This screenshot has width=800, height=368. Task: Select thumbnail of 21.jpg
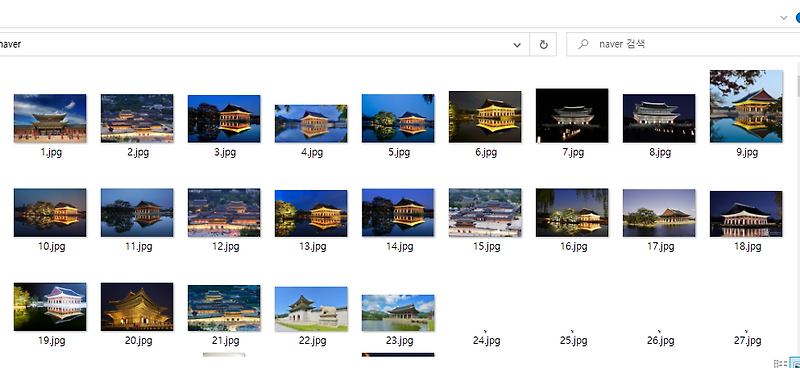(224, 308)
